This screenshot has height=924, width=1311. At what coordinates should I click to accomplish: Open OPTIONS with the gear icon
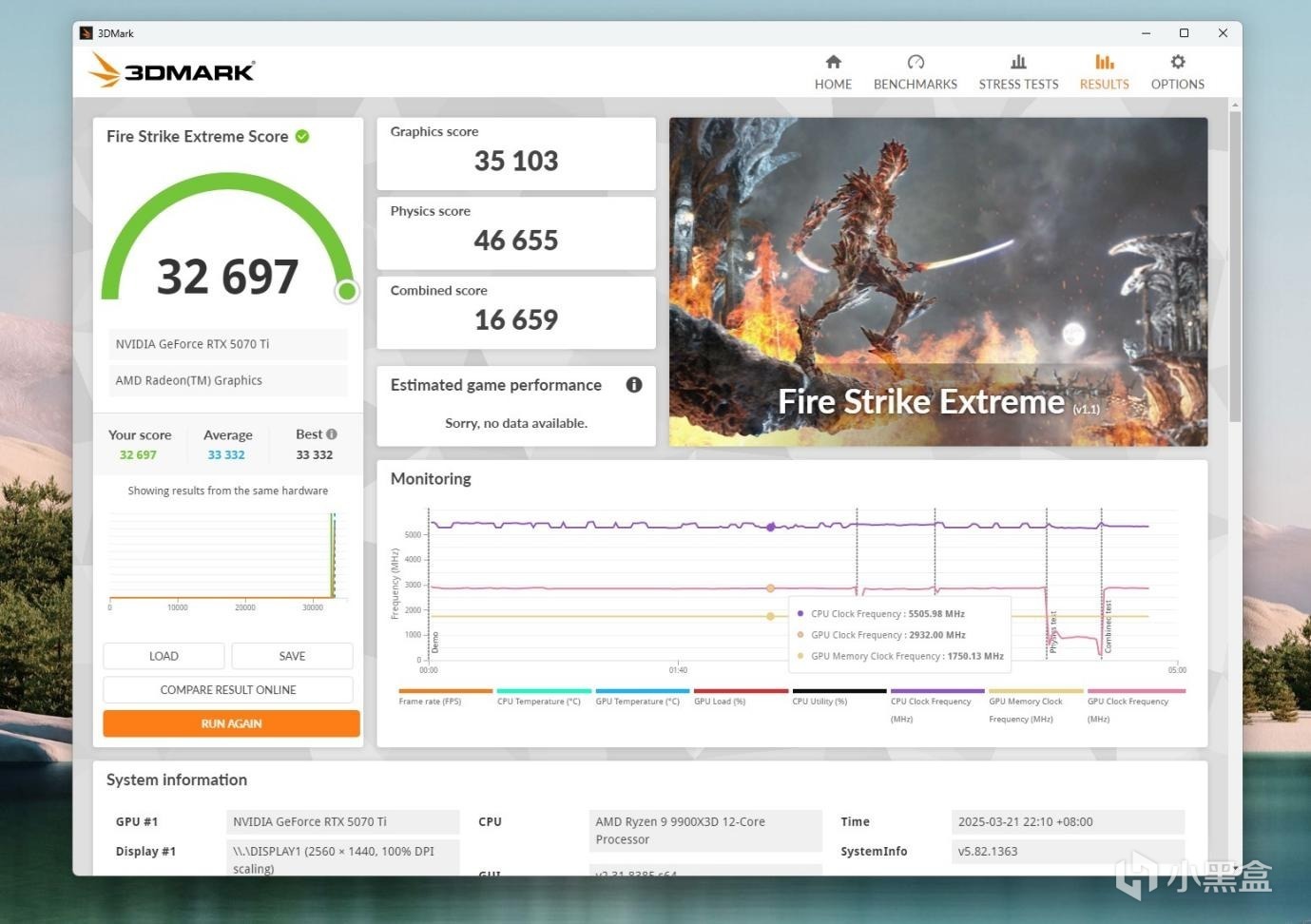[1178, 72]
